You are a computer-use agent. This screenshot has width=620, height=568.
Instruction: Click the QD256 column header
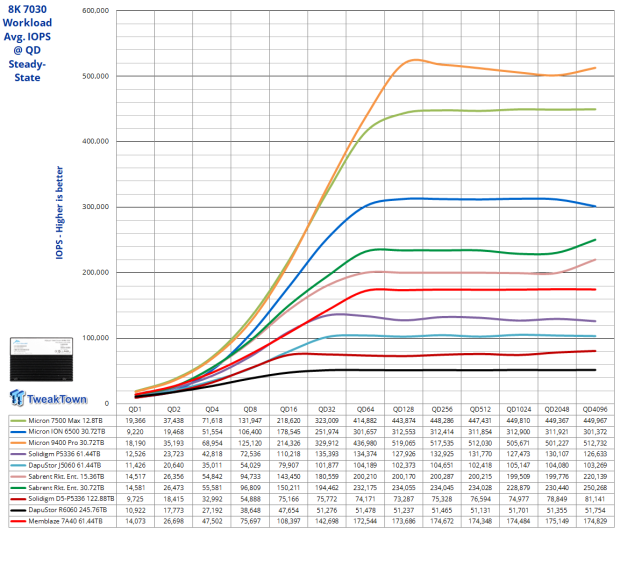[442, 409]
